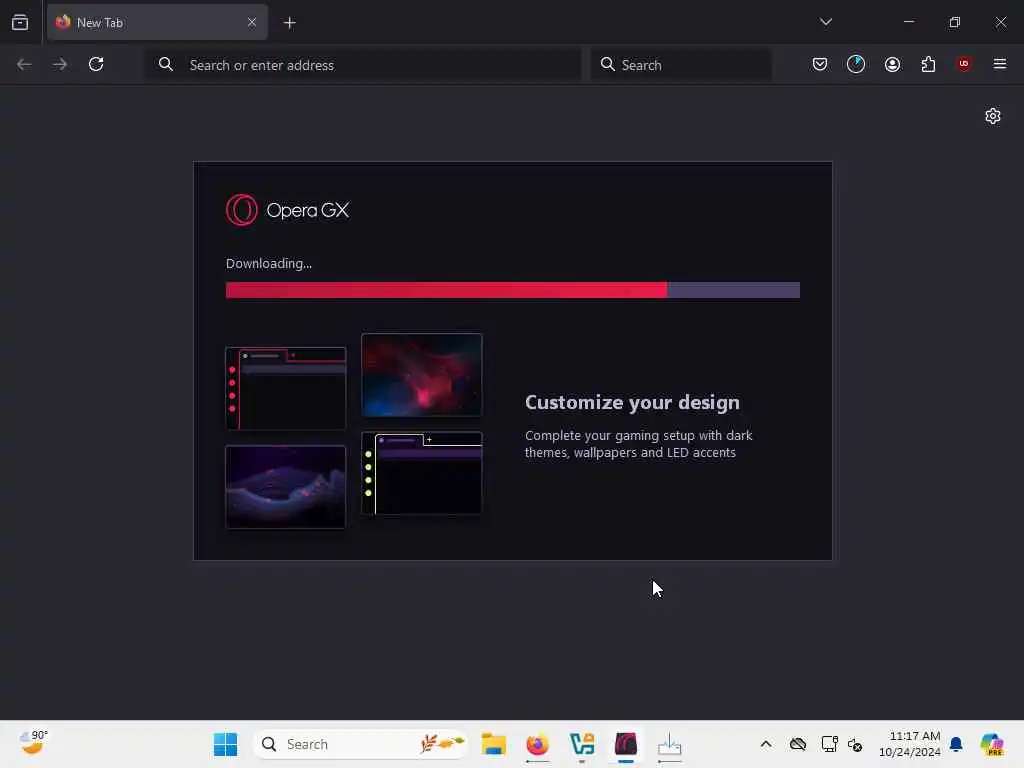Go back with the back arrow

(x=24, y=64)
